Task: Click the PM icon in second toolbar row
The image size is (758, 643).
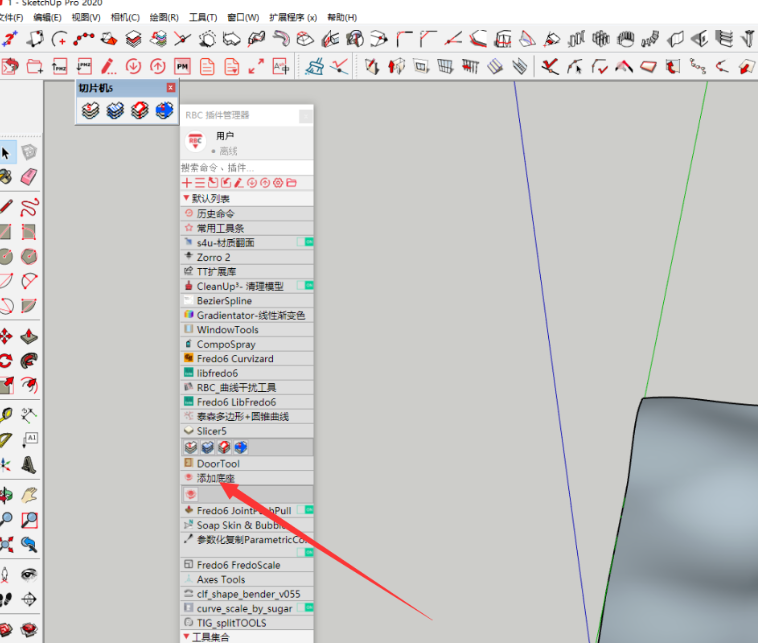Action: tap(182, 66)
